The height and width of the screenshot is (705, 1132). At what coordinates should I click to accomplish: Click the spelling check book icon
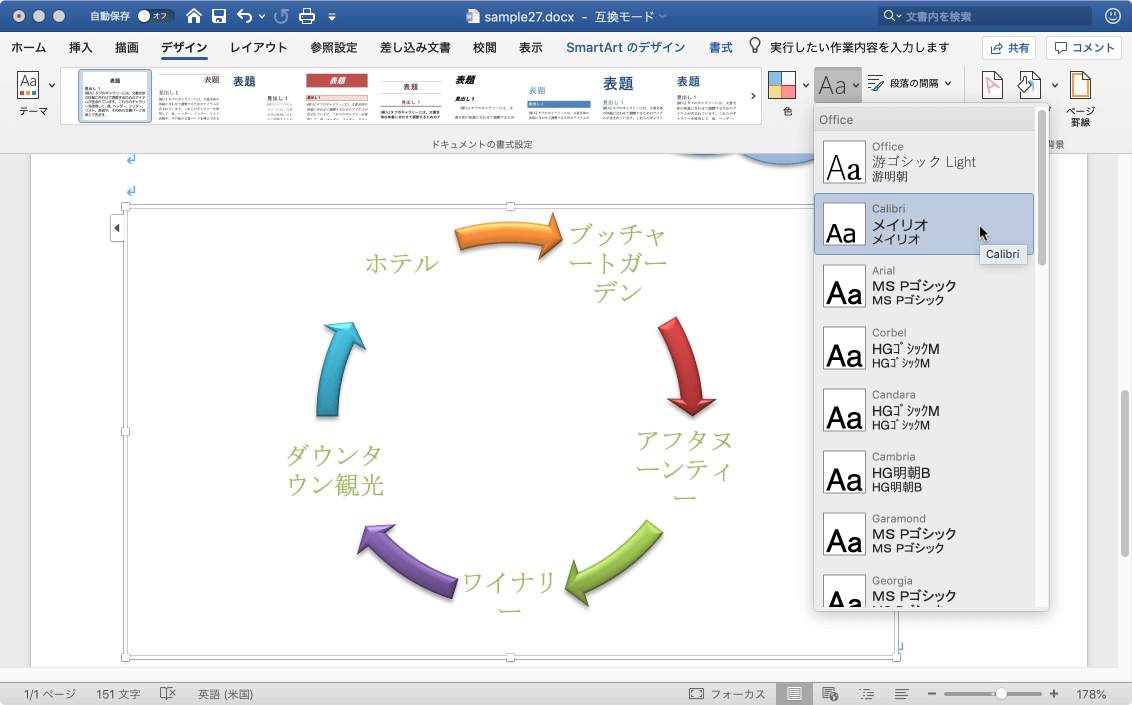pyautogui.click(x=167, y=693)
